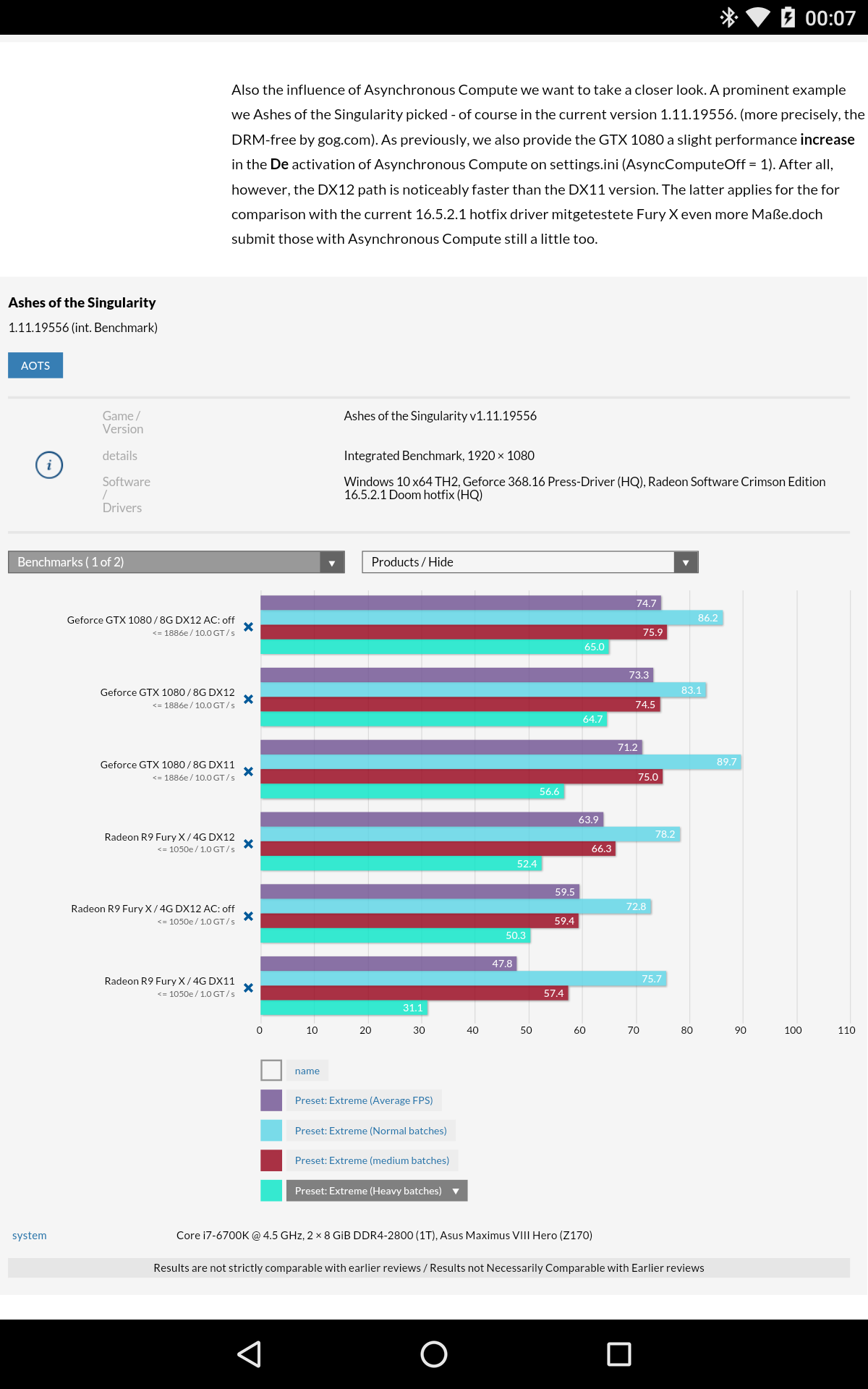Tap the Radeon R9 Fury X / 4G DX12 label
Viewport: 868px width, 1389px height.
[169, 837]
